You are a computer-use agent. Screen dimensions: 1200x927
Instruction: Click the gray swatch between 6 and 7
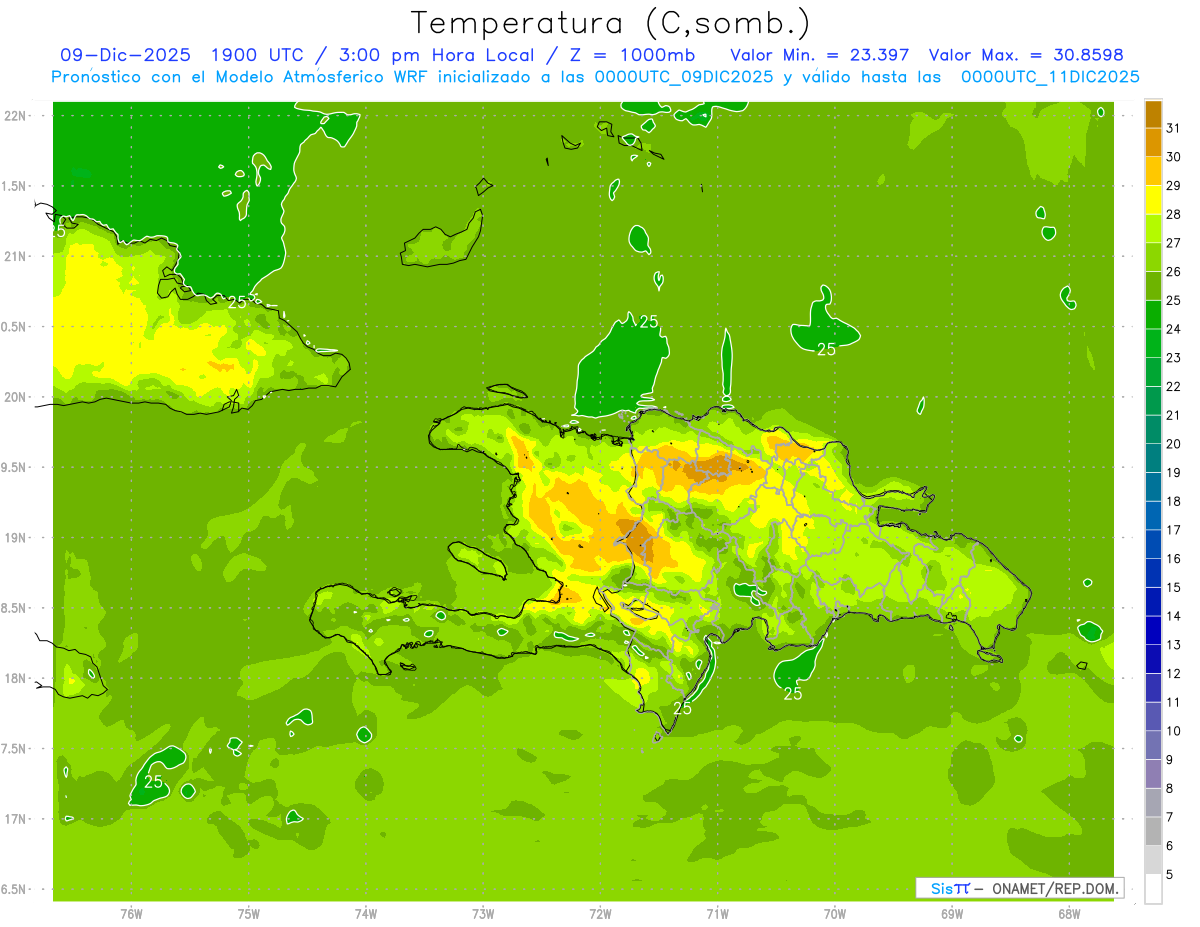pyautogui.click(x=1153, y=831)
